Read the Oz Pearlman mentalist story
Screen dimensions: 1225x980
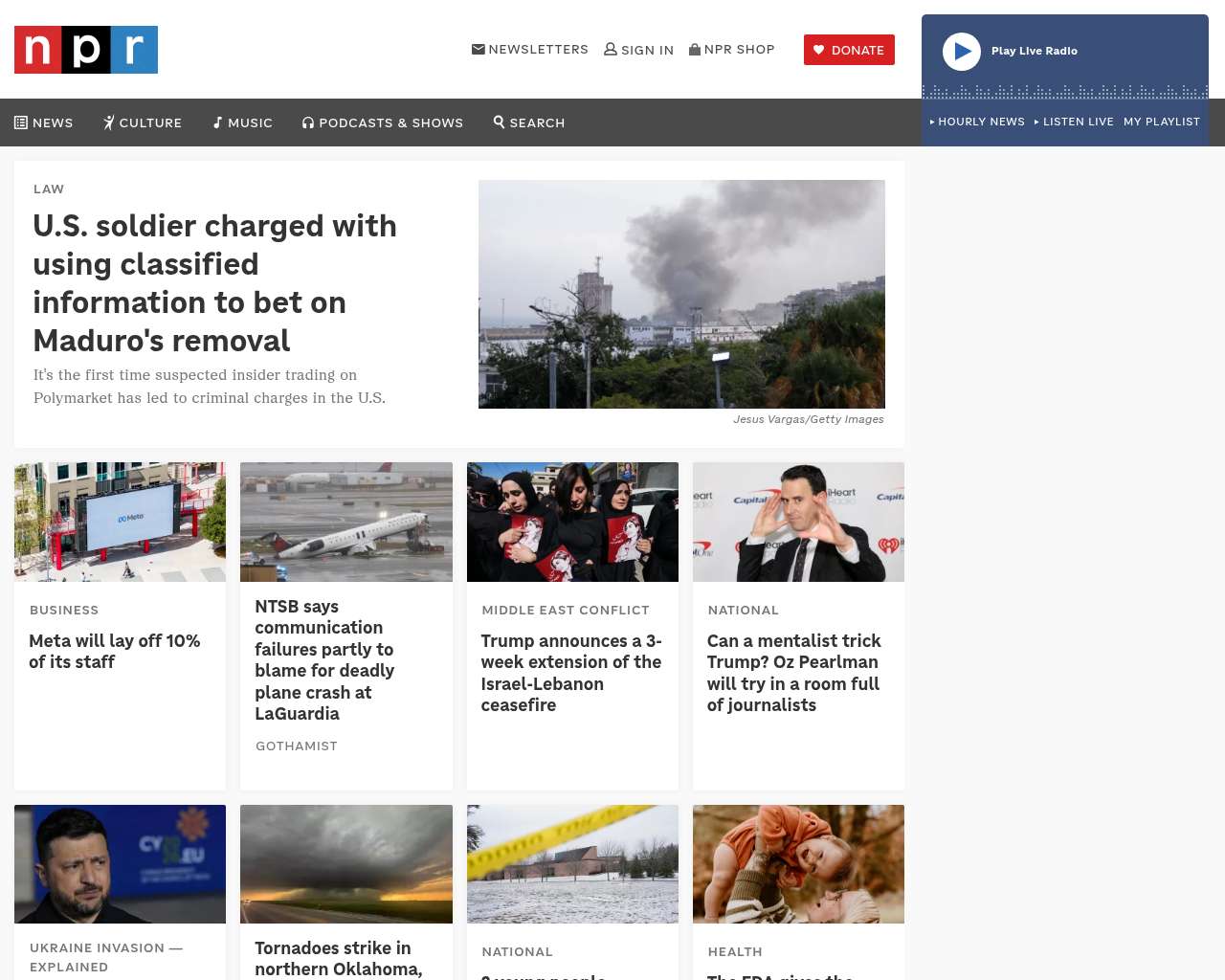[x=794, y=673]
